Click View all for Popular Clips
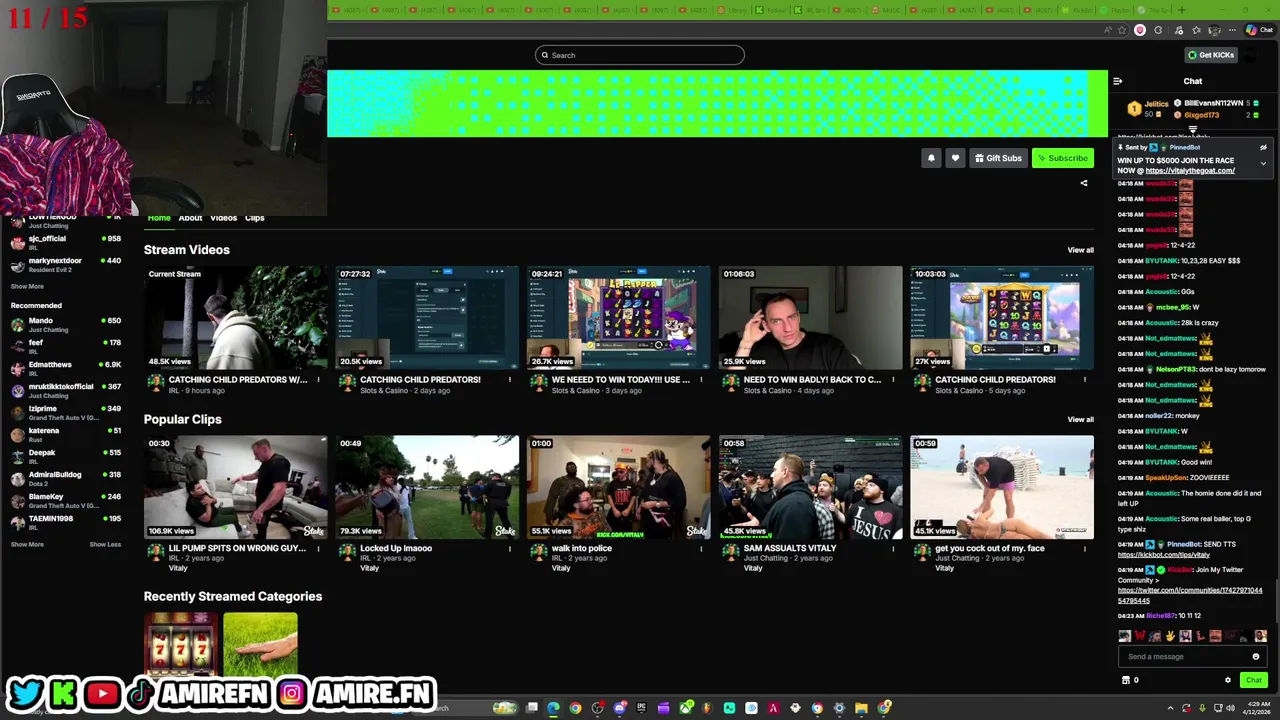Viewport: 1280px width, 720px height. pyautogui.click(x=1080, y=420)
